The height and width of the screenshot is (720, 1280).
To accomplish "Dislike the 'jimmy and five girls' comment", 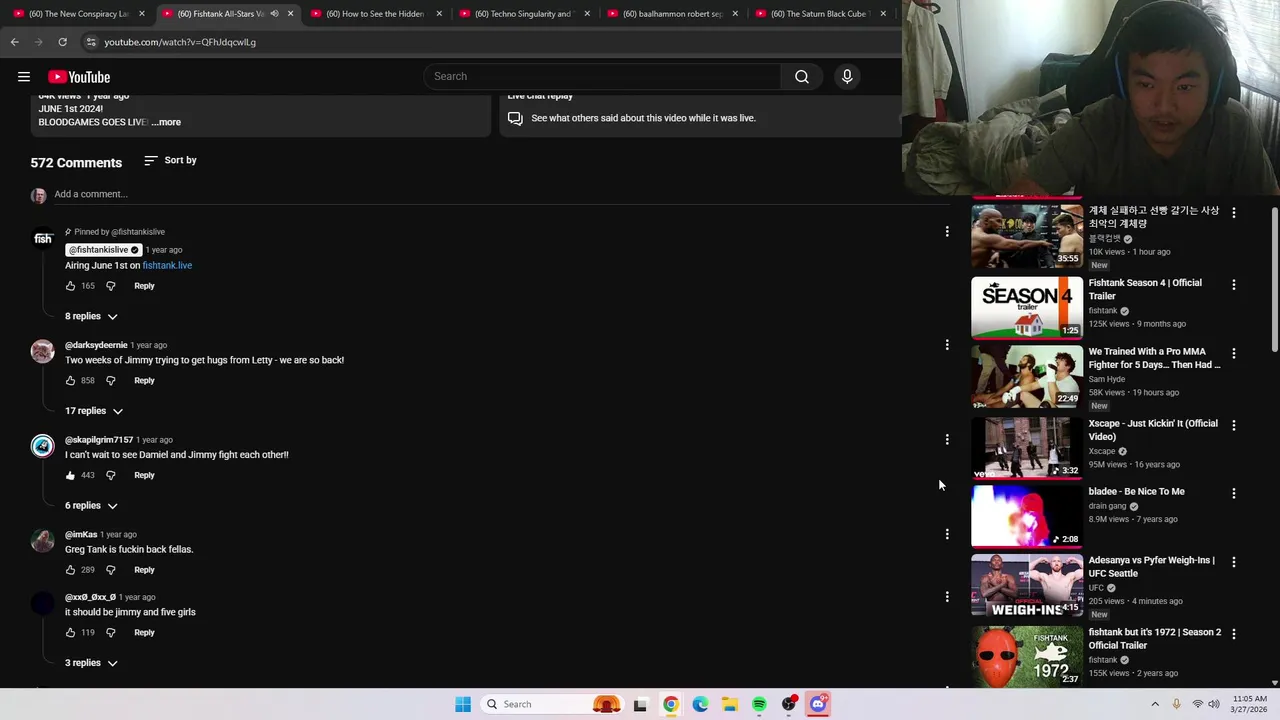I will (x=111, y=633).
